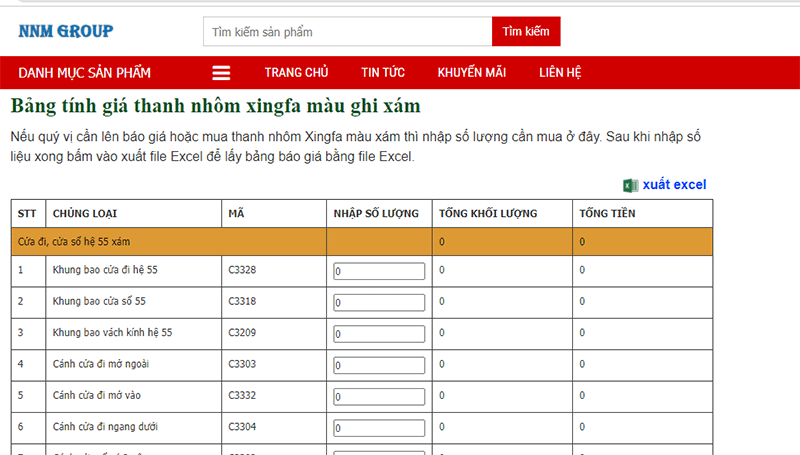Select the 'Khung bao cửa đi hệ 55' cell
Viewport: 800px width, 455px height.
pos(134,271)
